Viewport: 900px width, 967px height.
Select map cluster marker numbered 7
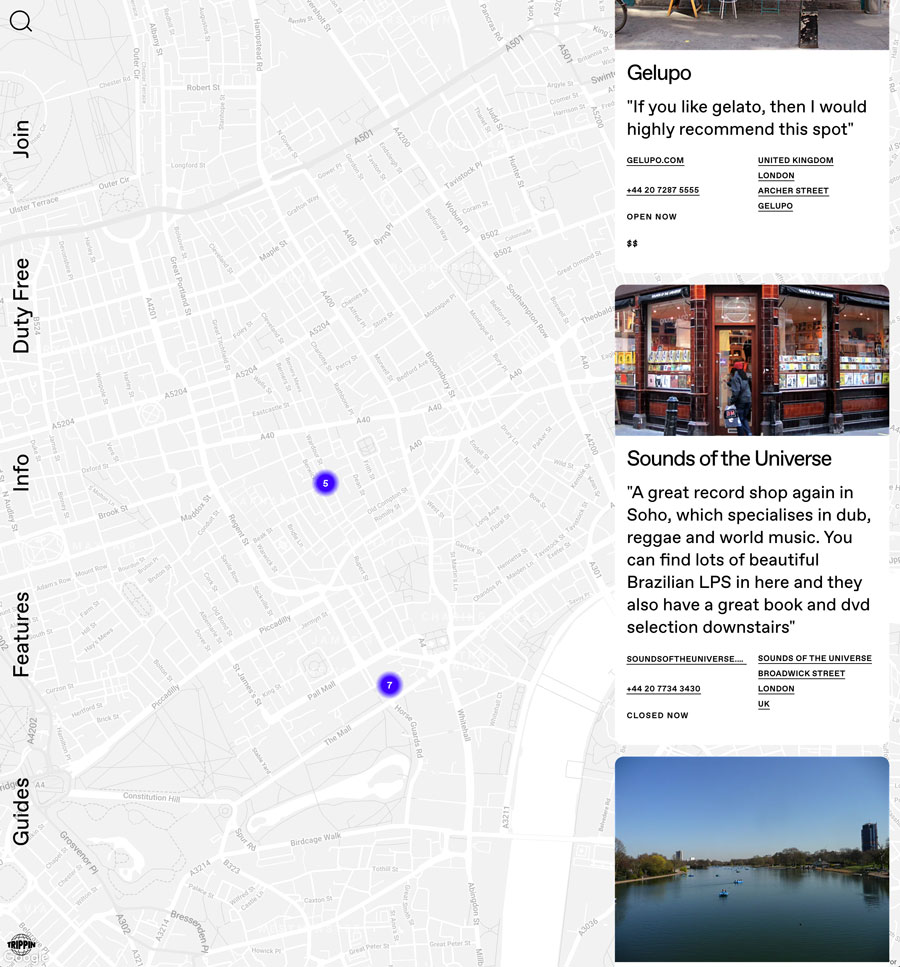389,685
